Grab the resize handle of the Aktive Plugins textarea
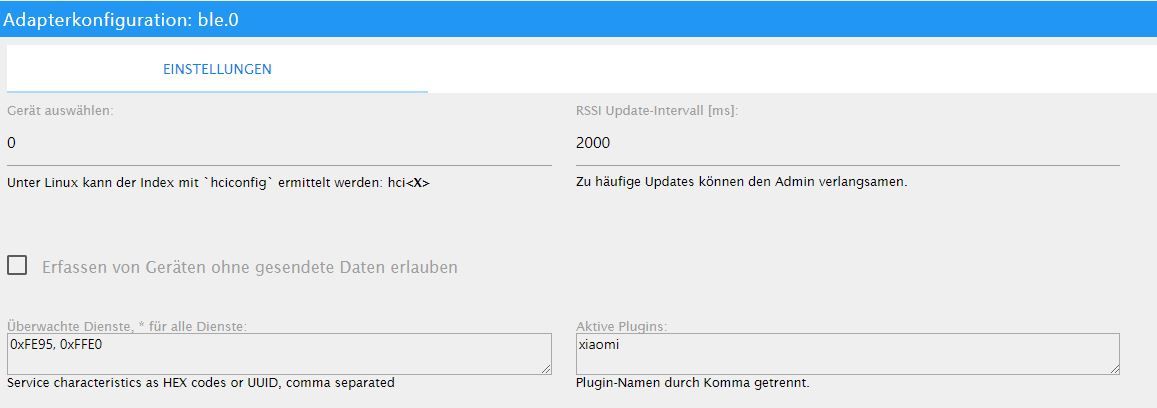Viewport: 1157px width, 408px height. [1114, 369]
